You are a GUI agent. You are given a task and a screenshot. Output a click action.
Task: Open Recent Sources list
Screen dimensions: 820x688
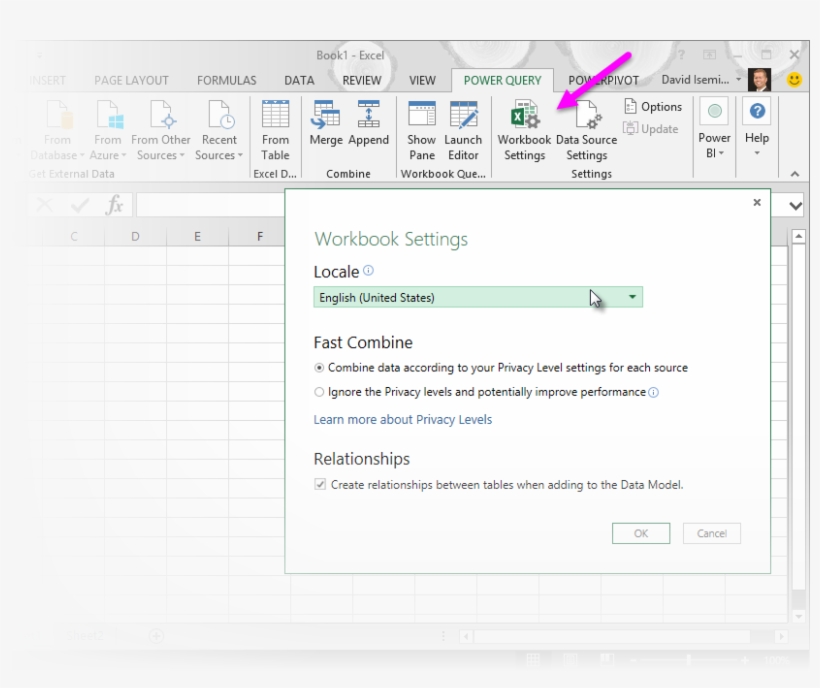(219, 131)
